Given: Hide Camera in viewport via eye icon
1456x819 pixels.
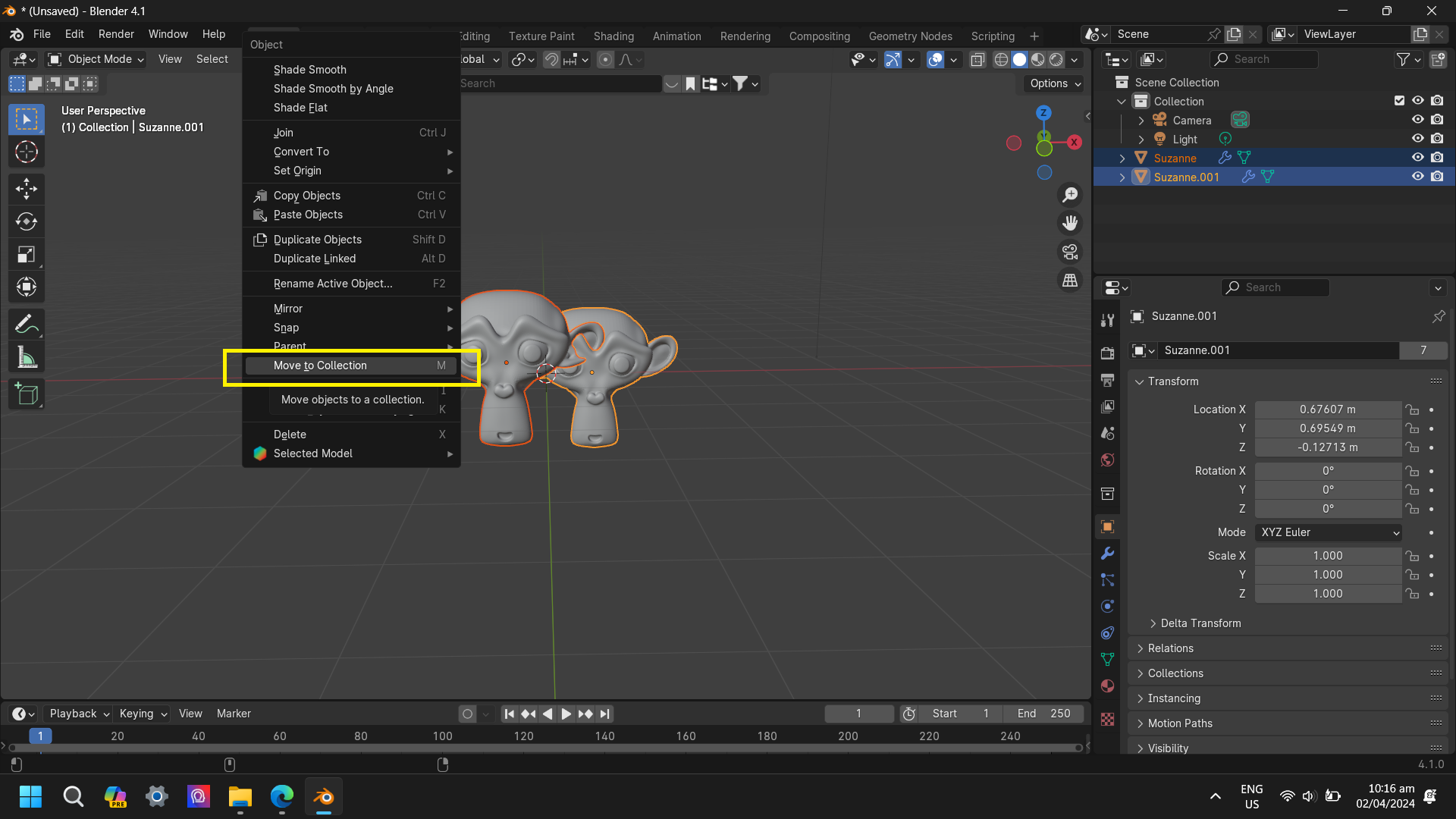Looking at the screenshot, I should [1417, 120].
